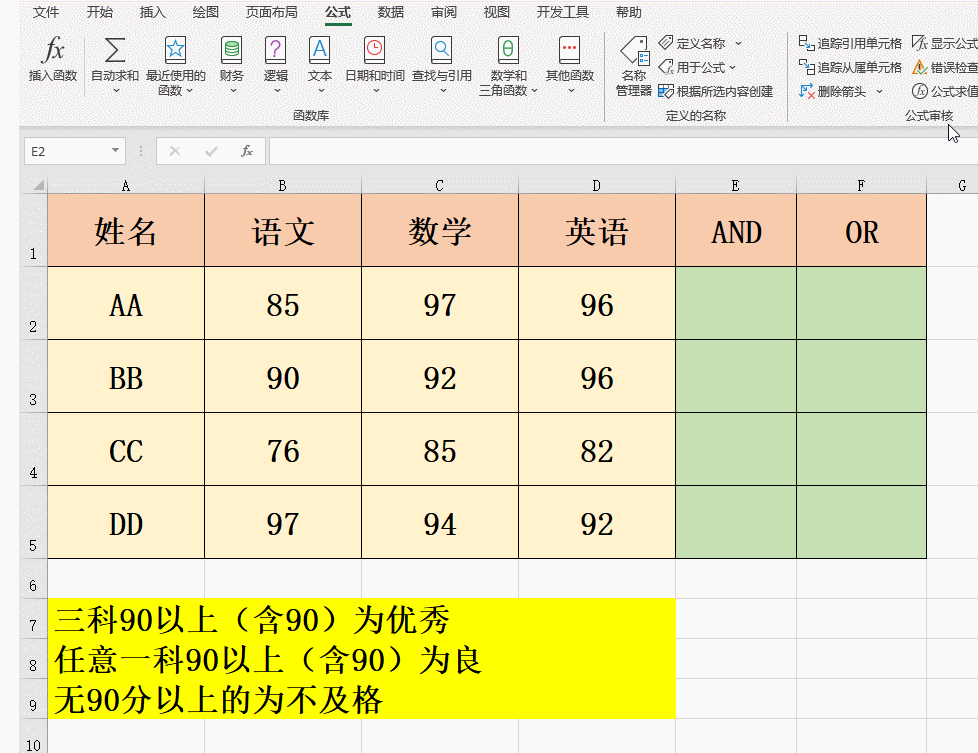Click the formula bar confirm checkmark icon
The height and width of the screenshot is (753, 978).
pyautogui.click(x=211, y=151)
